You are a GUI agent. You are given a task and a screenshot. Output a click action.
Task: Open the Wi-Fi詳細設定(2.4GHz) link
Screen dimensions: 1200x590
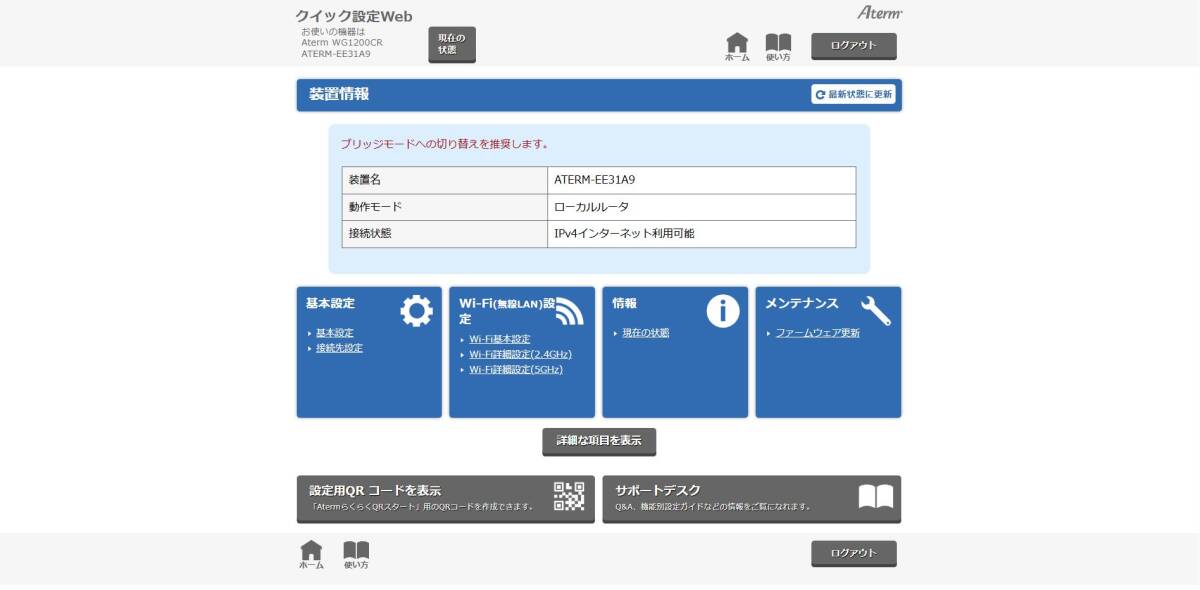521,354
